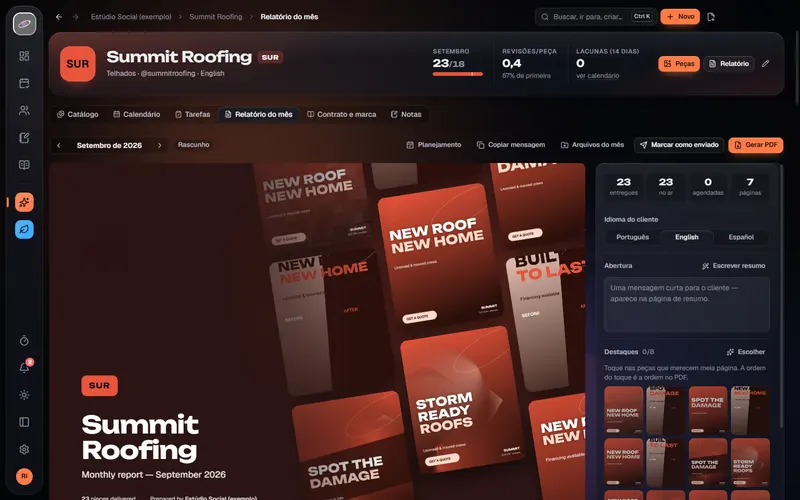Click the Setembro 23/18 progress bar
Screen dimensions: 800x500
(x=458, y=74)
